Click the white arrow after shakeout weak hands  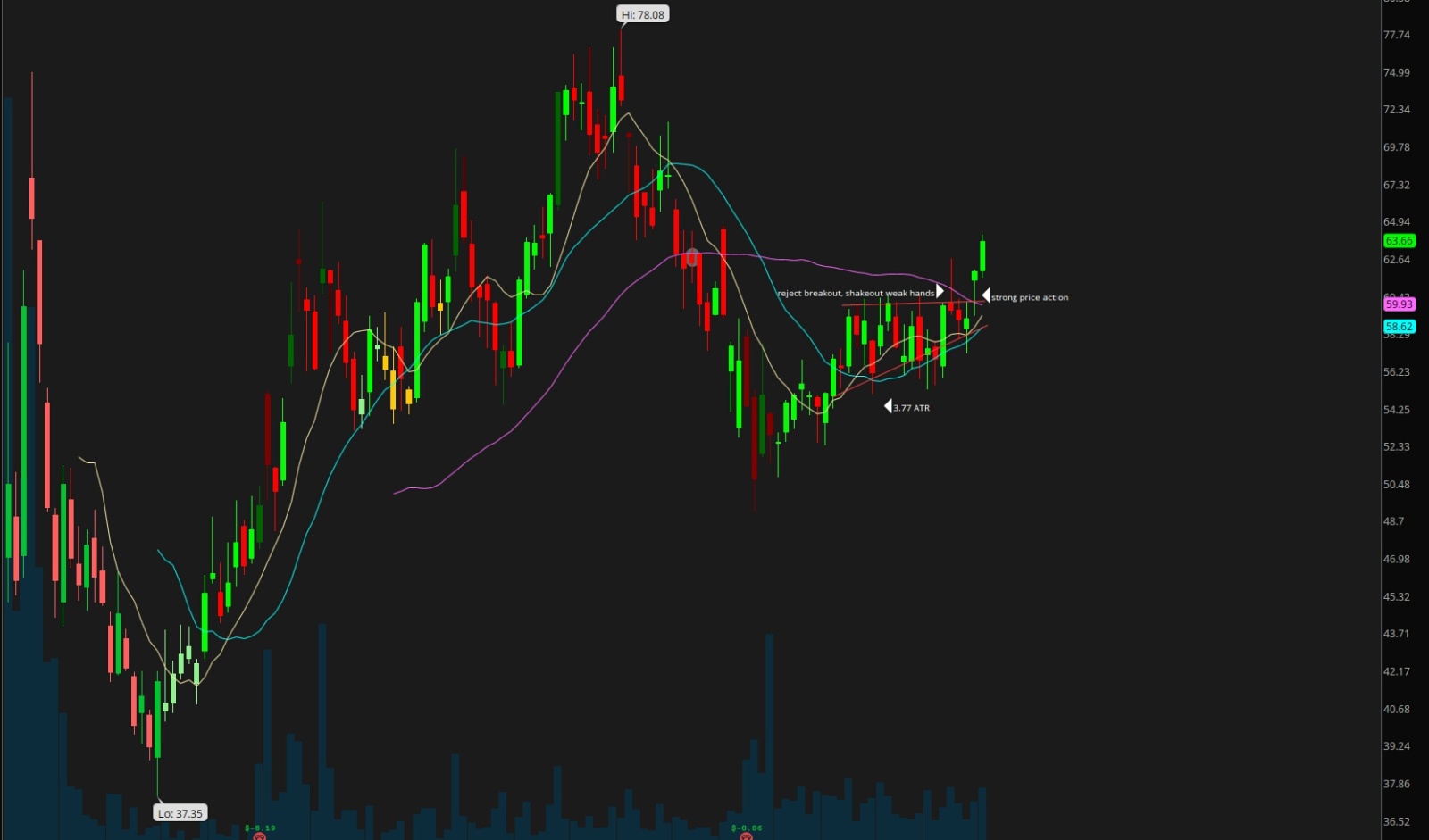click(940, 291)
